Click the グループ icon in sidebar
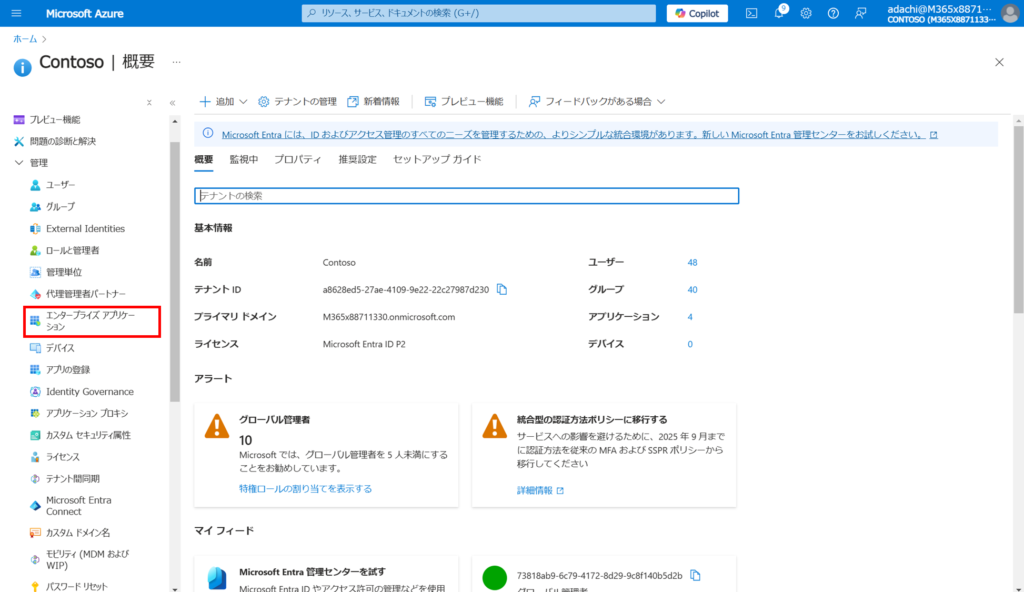This screenshot has height=592, width=1024. pos(35,206)
